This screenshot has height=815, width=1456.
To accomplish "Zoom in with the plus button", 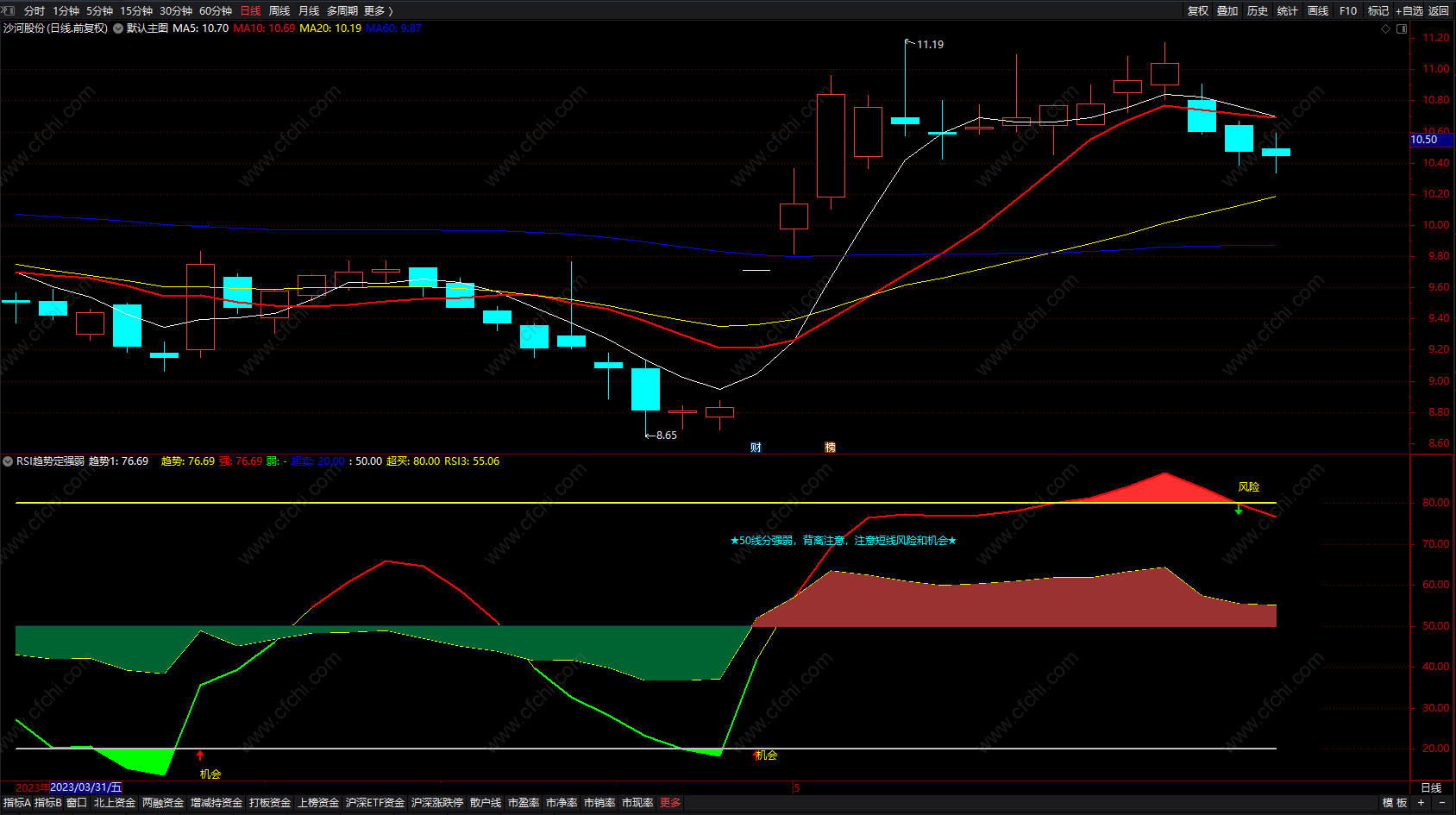I will pyautogui.click(x=1421, y=803).
